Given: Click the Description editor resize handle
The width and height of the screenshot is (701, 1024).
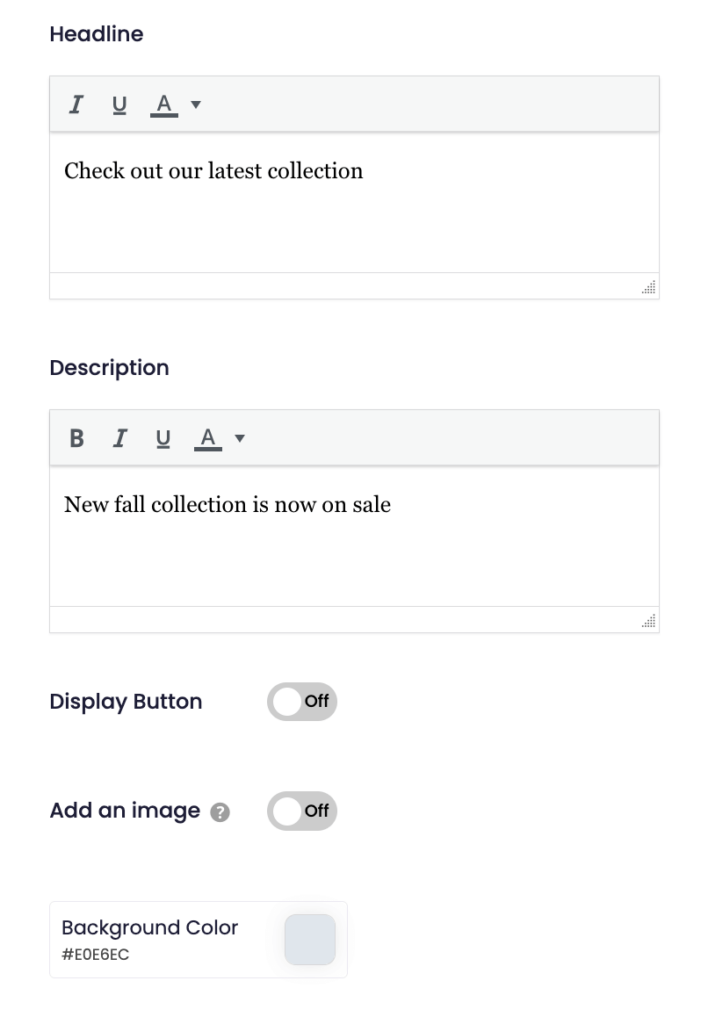Looking at the screenshot, I should click(649, 622).
